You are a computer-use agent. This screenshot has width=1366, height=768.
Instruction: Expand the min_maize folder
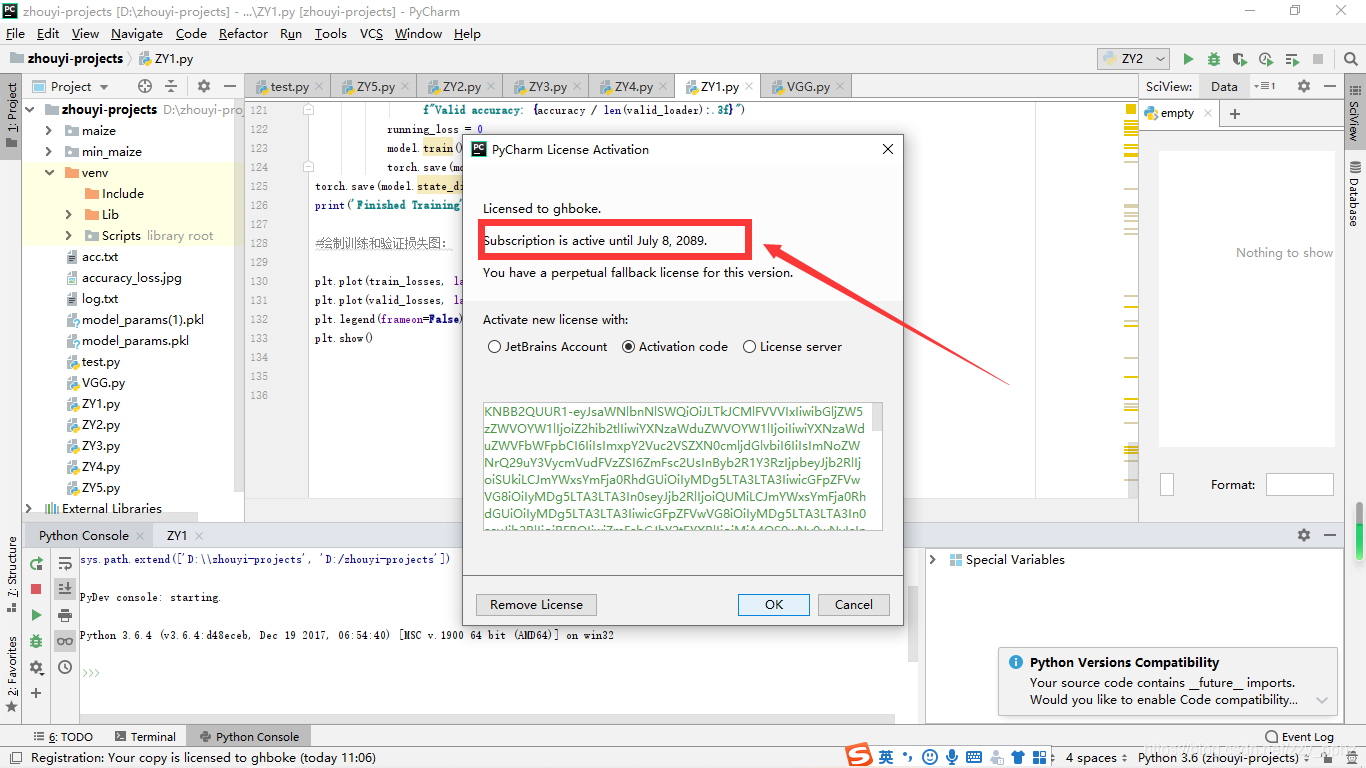(x=49, y=152)
